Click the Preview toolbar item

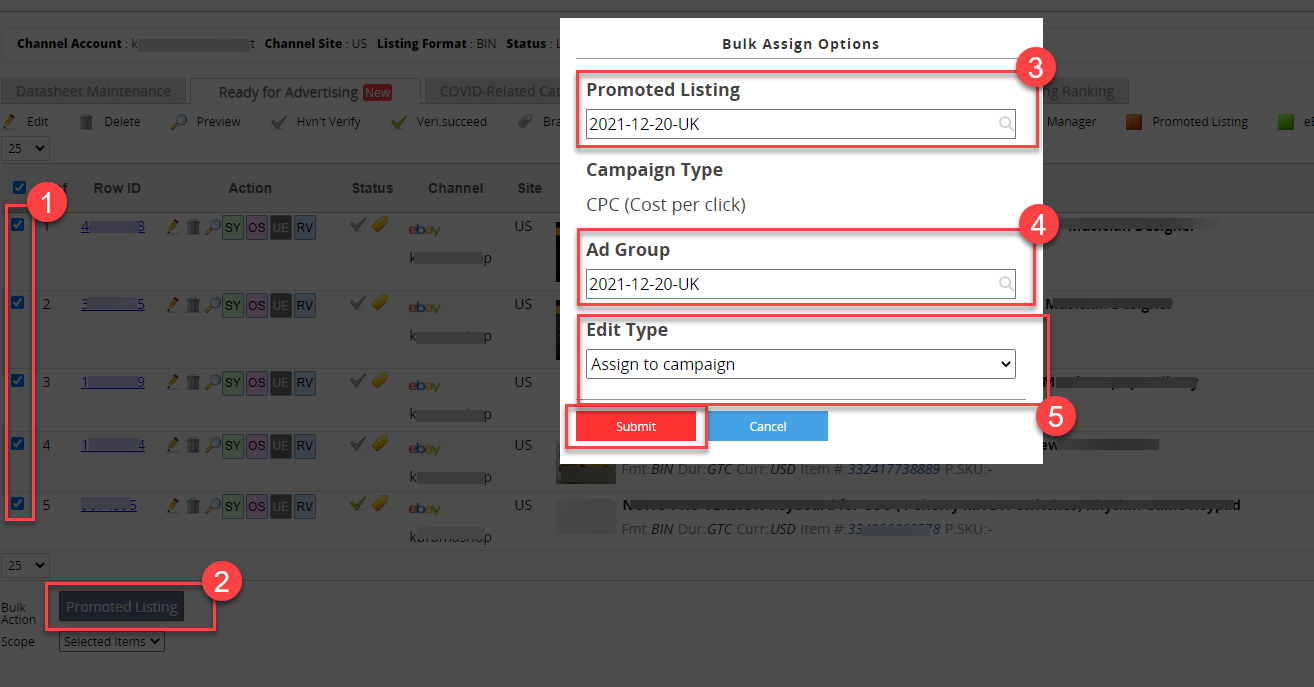point(206,122)
